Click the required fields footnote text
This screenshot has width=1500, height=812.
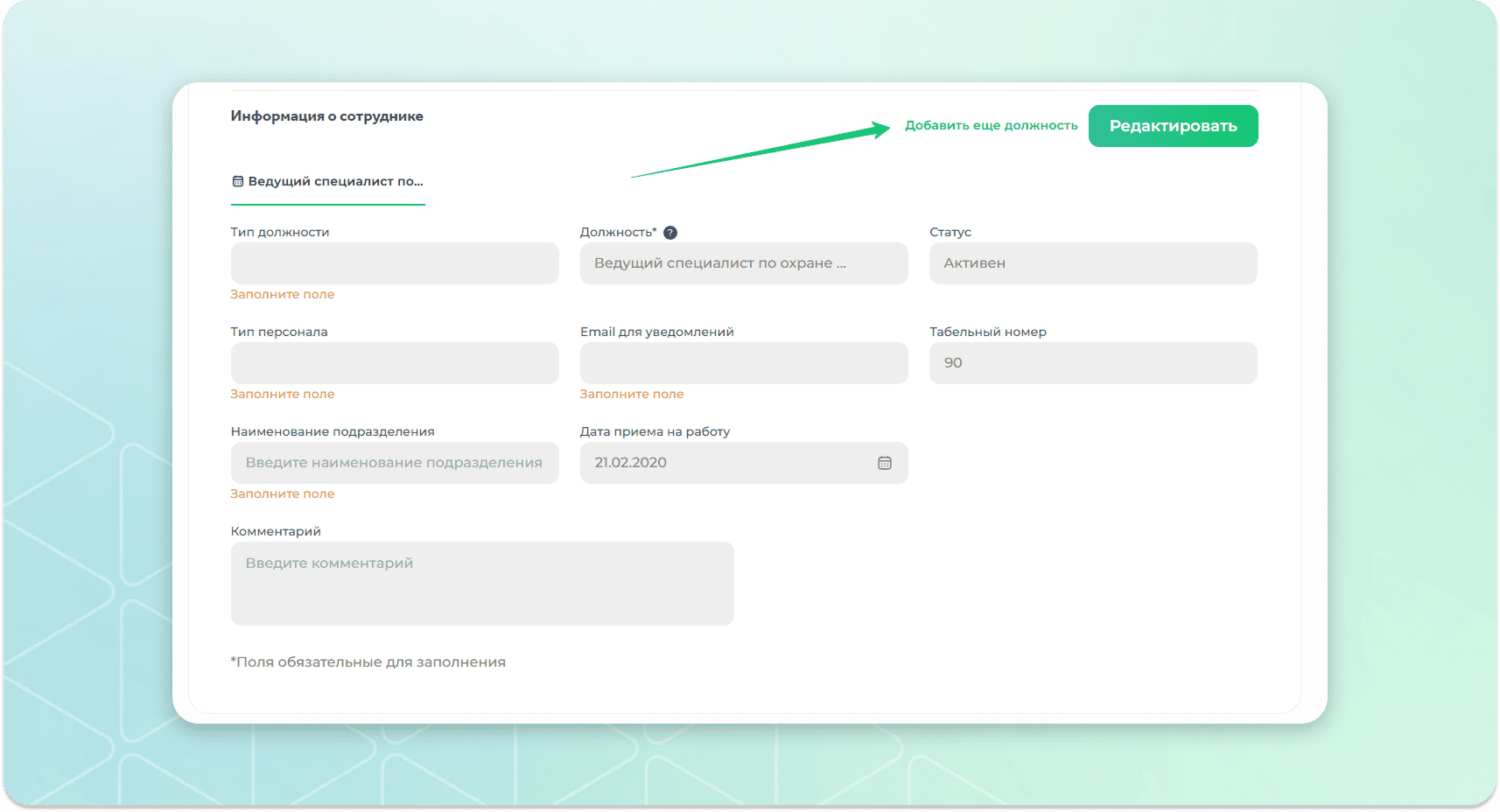point(368,662)
